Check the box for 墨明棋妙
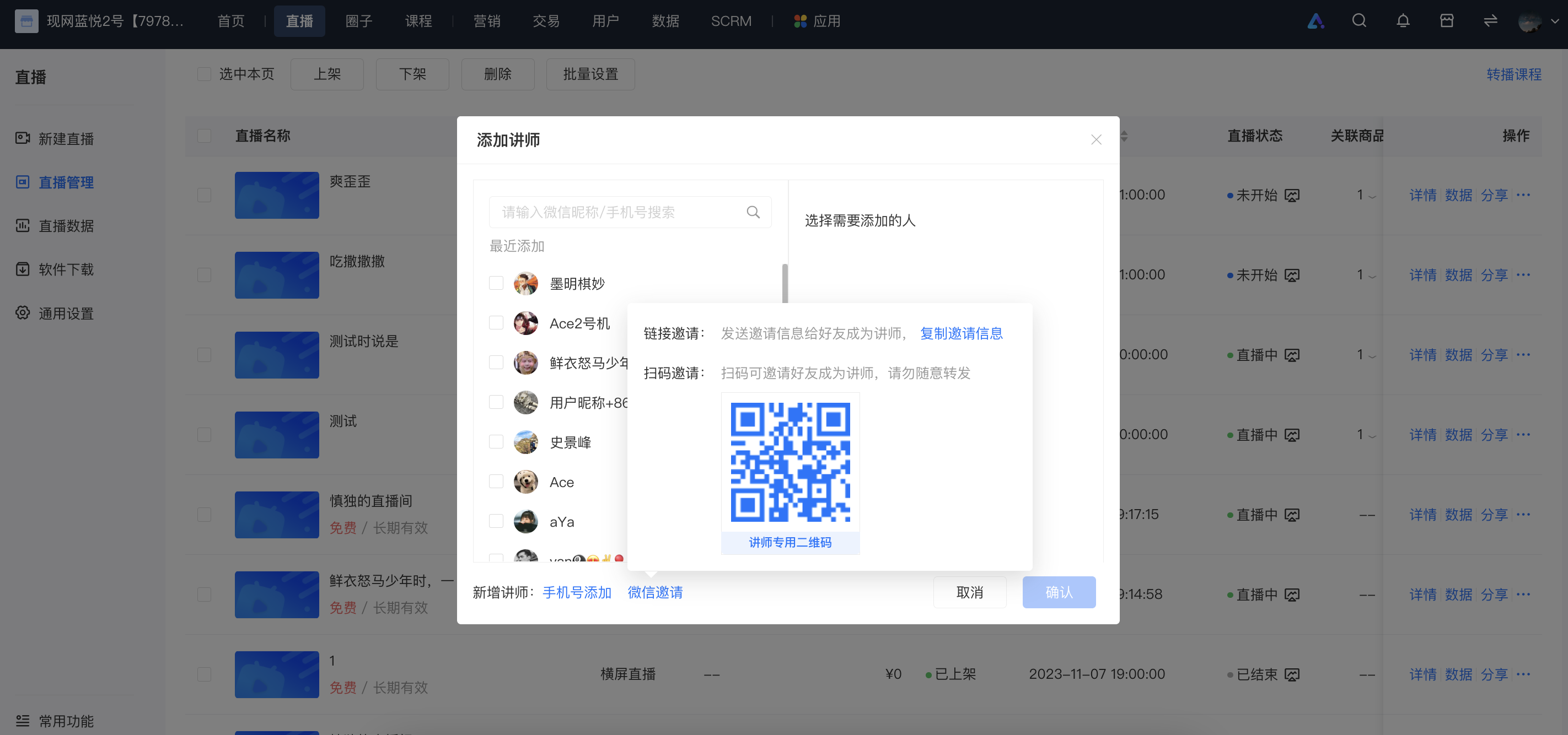The width and height of the screenshot is (1568, 735). (496, 284)
